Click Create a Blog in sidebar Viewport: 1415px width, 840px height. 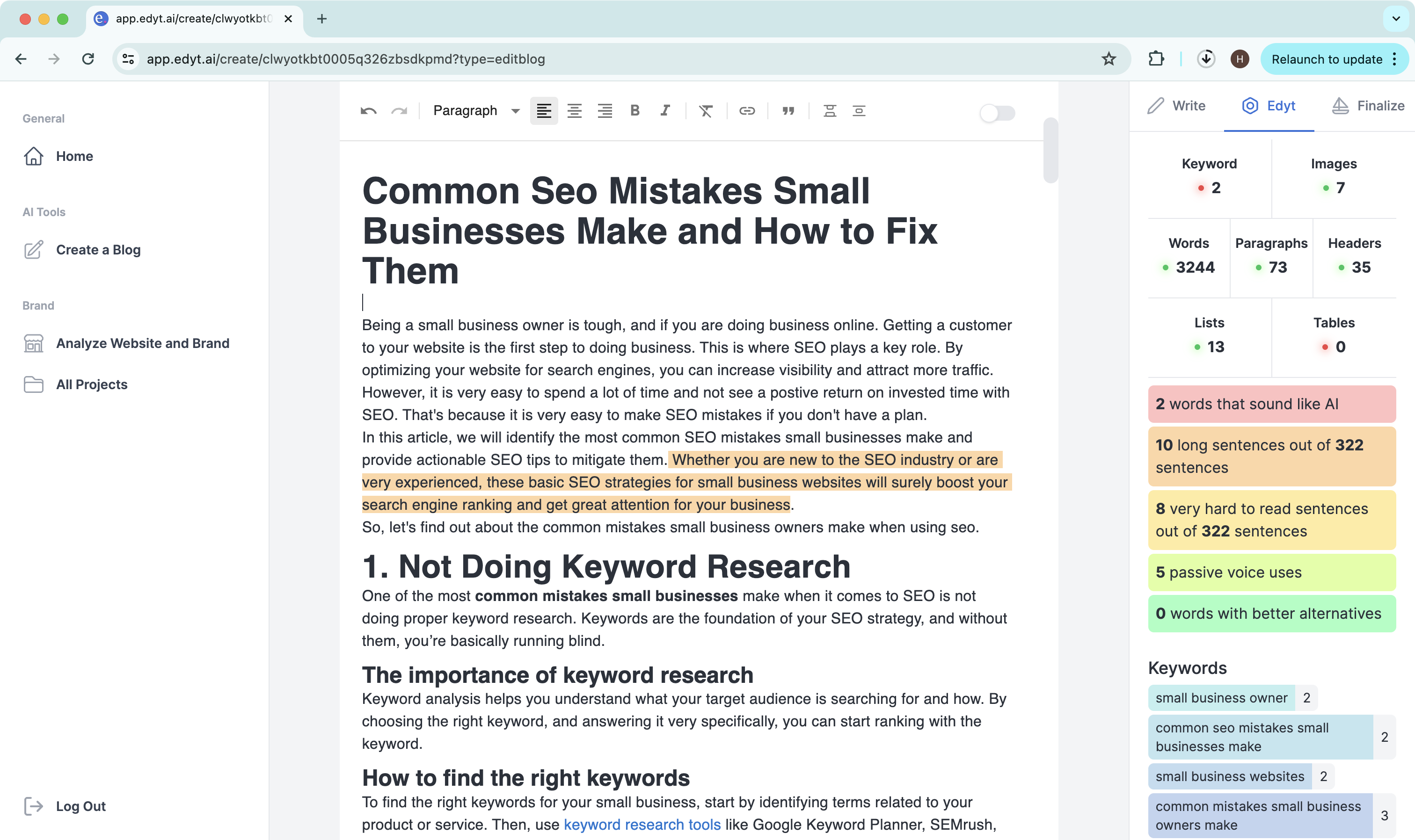(x=98, y=250)
